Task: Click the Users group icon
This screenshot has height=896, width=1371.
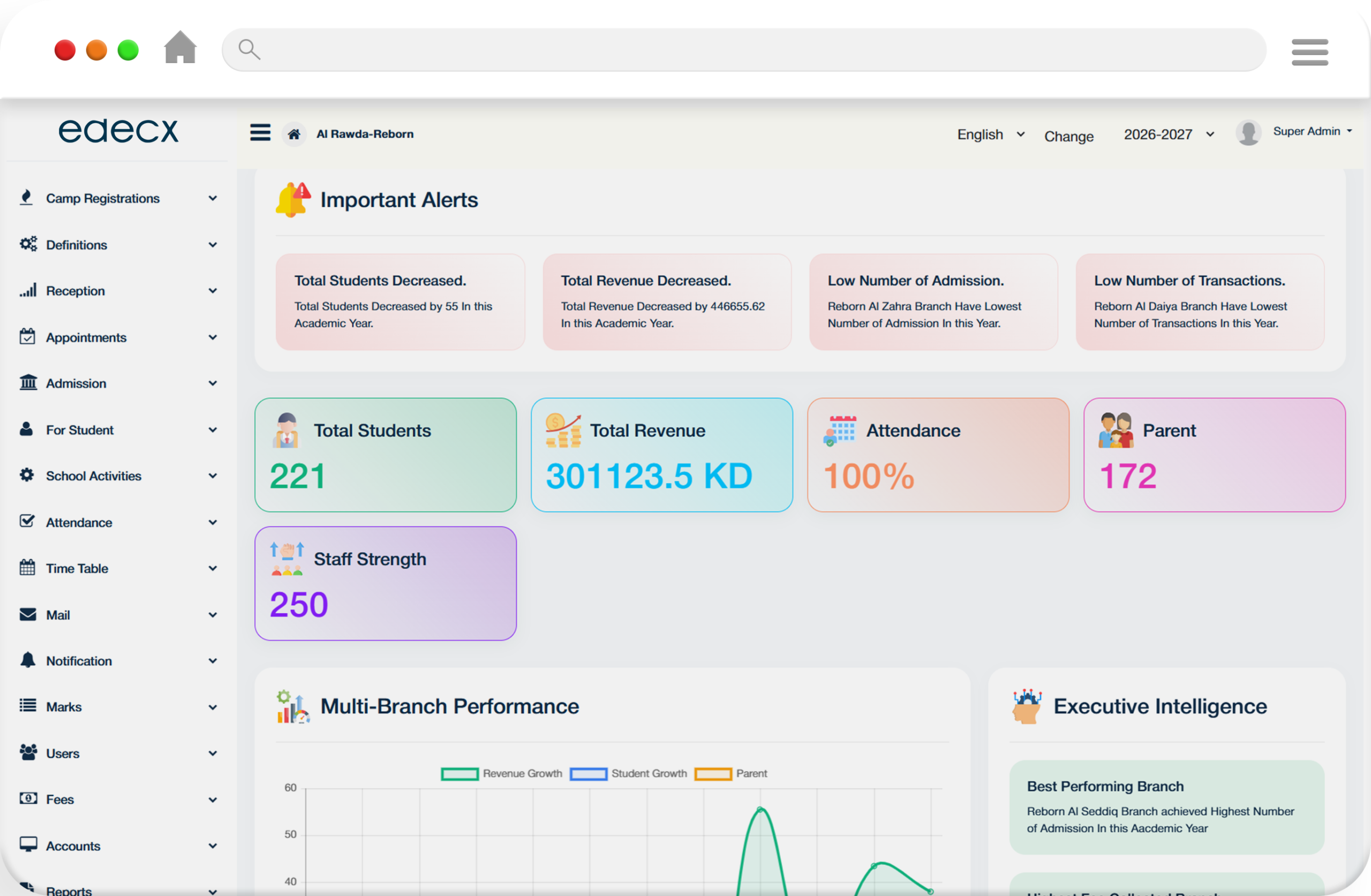Action: tap(28, 752)
